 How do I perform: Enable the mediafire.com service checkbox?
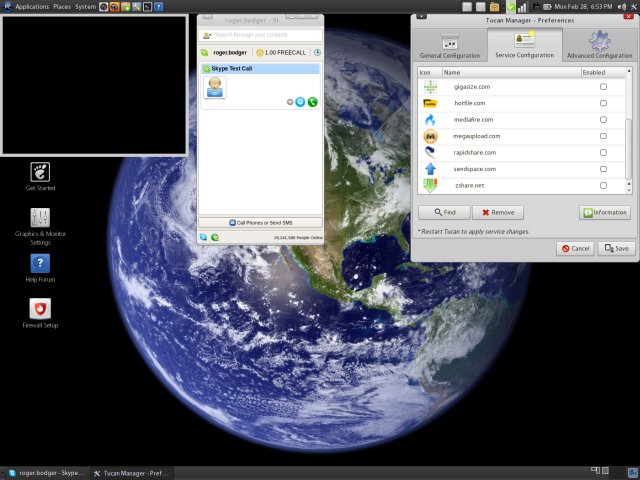coord(603,120)
